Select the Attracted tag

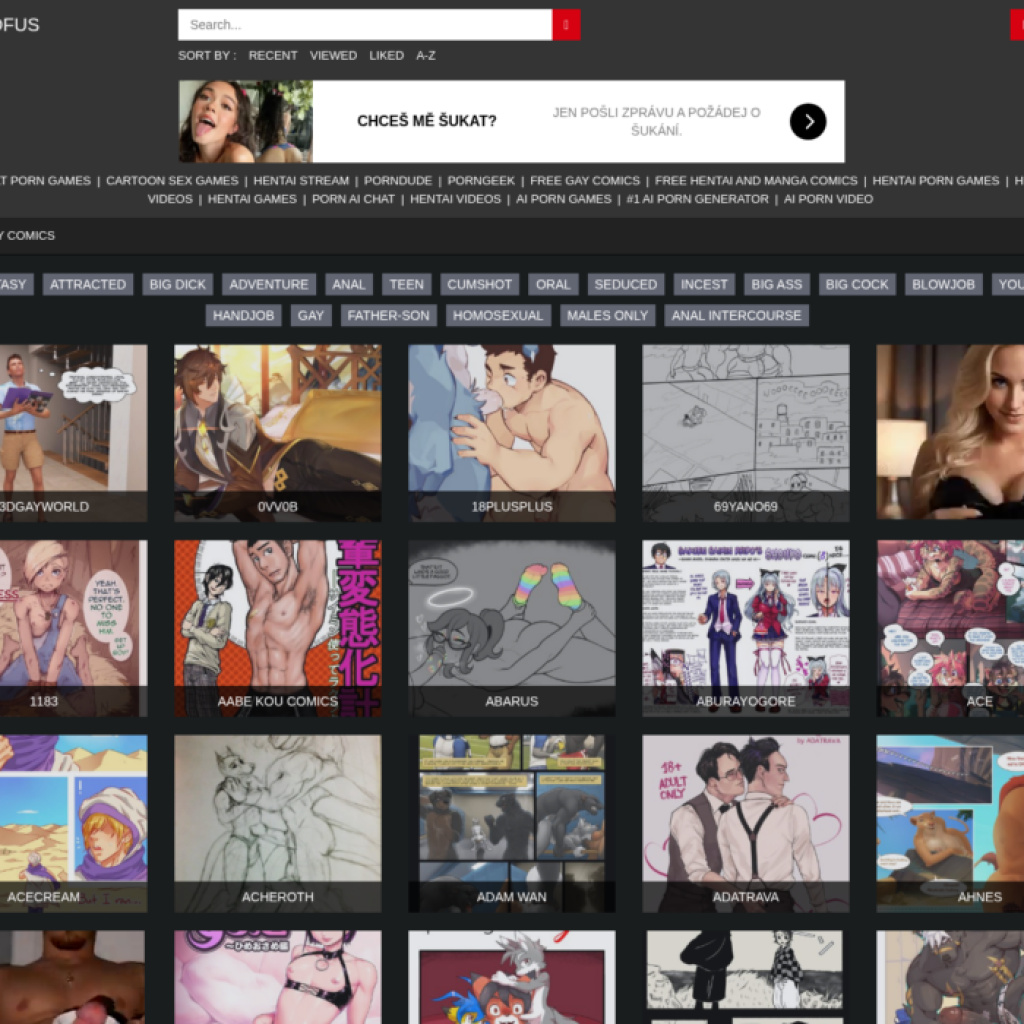88,285
